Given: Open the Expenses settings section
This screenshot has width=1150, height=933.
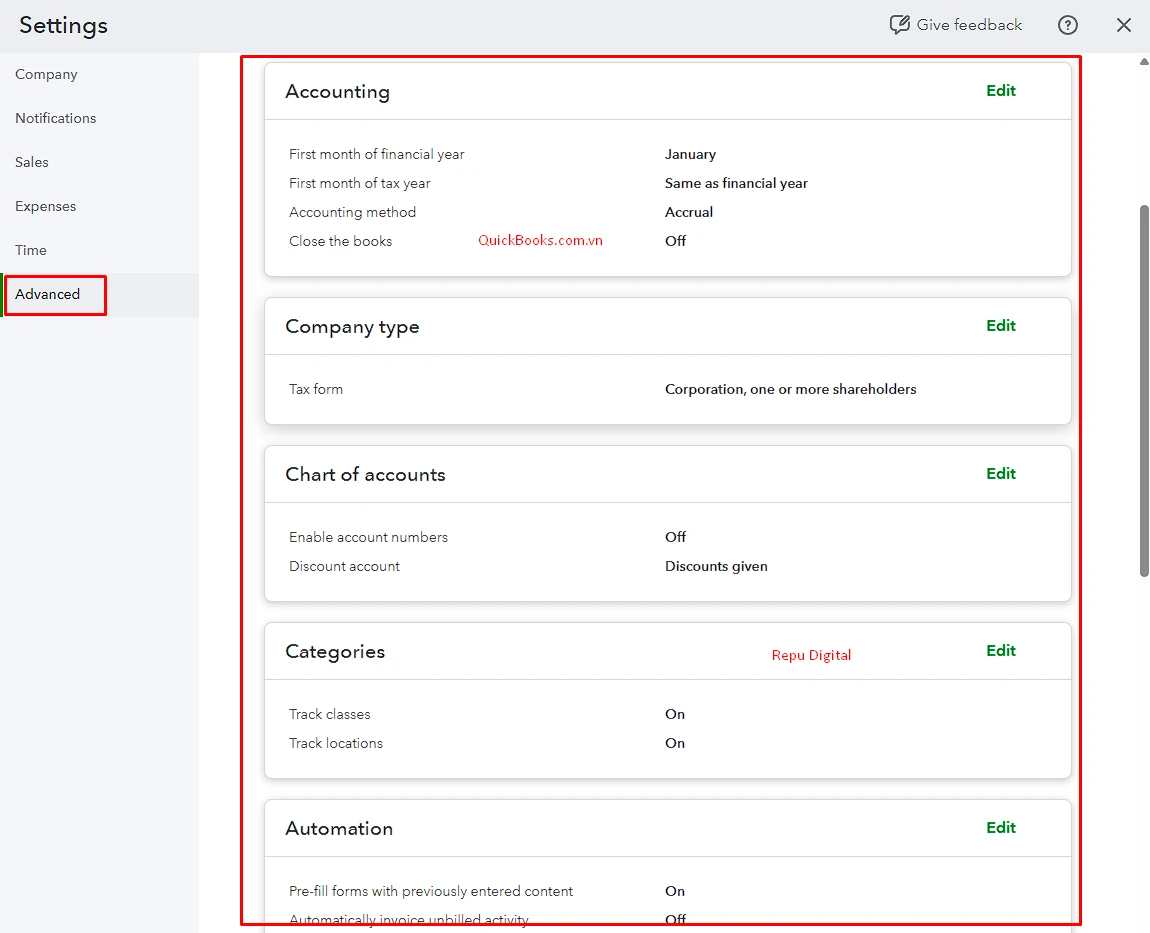Looking at the screenshot, I should click(45, 206).
